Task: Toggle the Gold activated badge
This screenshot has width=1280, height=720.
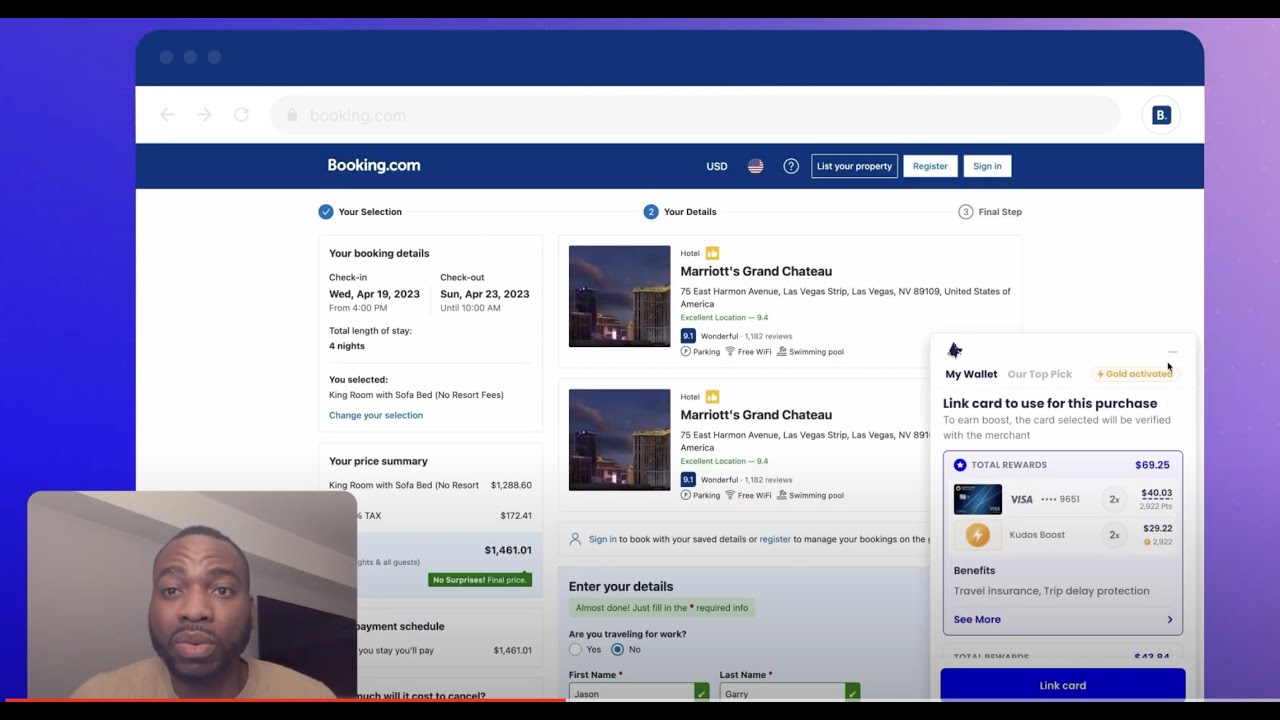Action: click(1135, 373)
